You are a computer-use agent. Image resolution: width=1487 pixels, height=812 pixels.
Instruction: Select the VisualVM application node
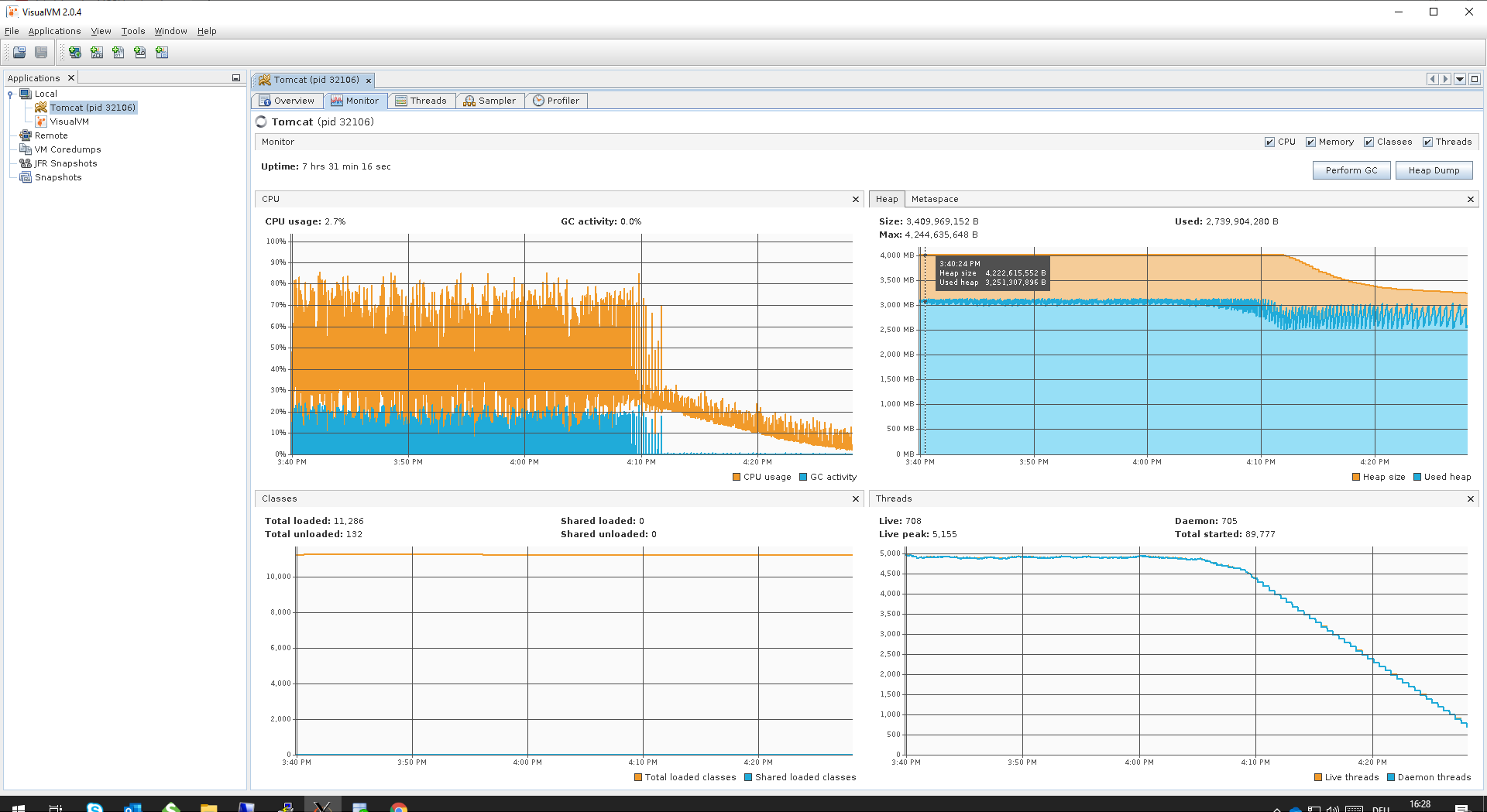(x=69, y=122)
